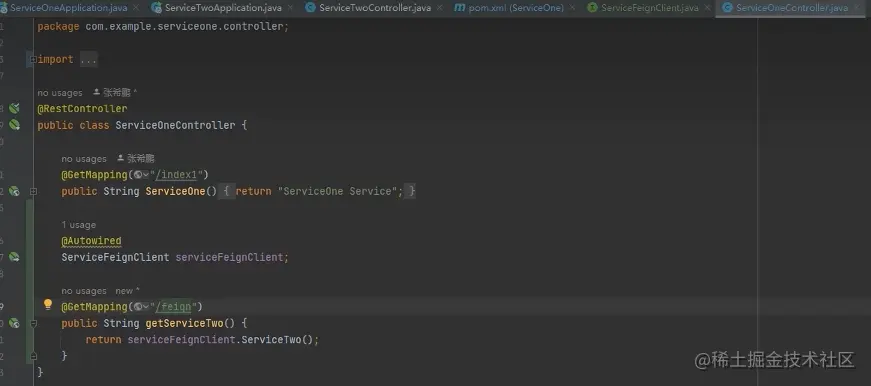The height and width of the screenshot is (386, 871).
Task: Click the "no usages" hint above @RestController
Action: [59, 93]
